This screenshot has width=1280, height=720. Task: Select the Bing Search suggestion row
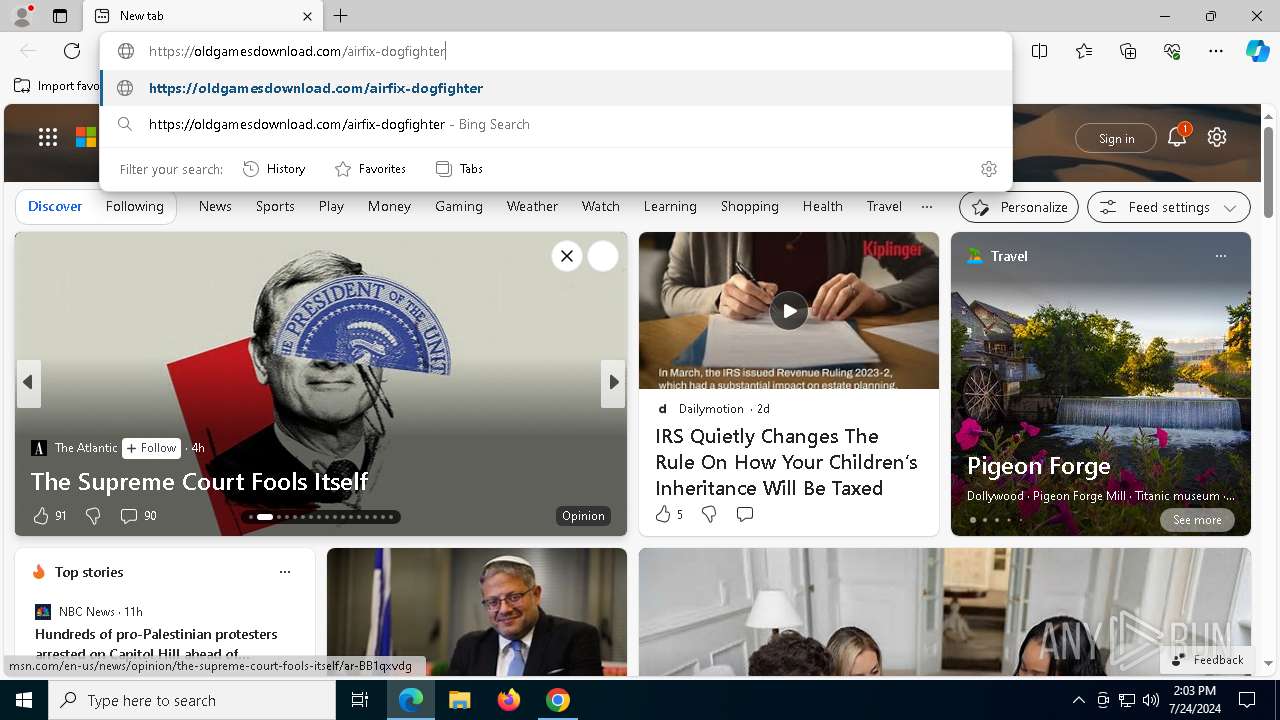pyautogui.click(x=556, y=124)
